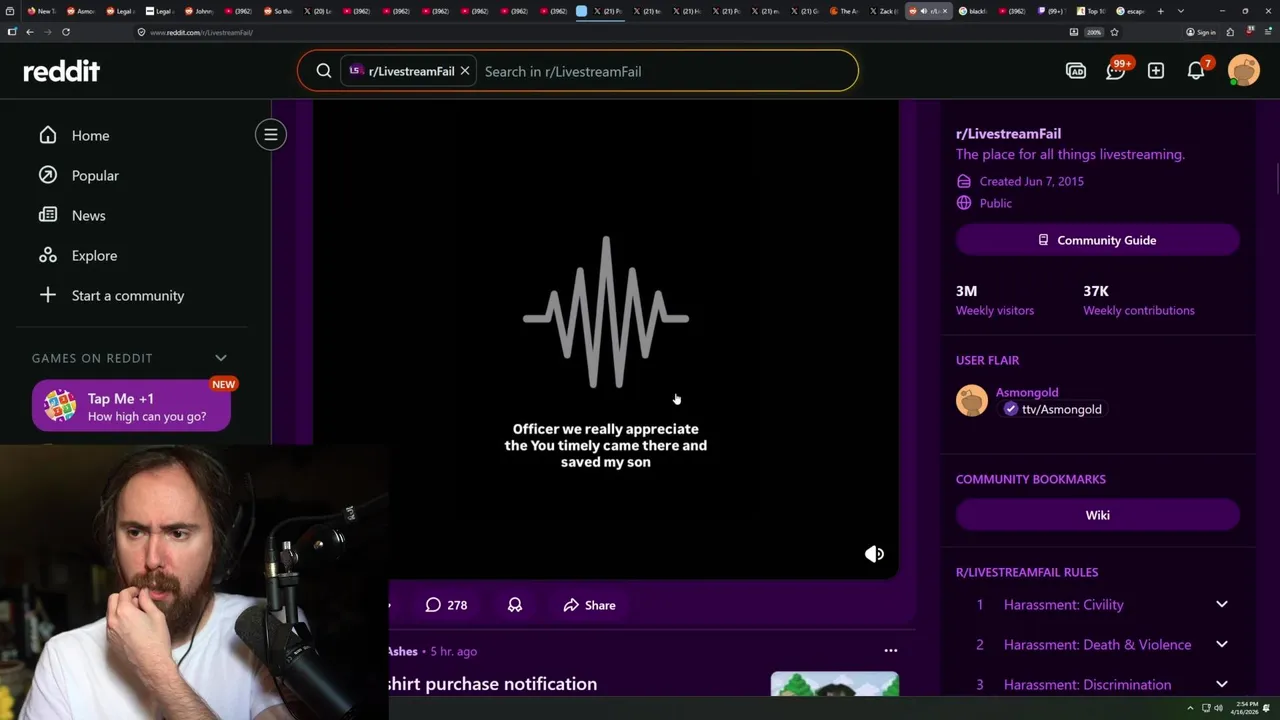Open the Community Guide

1098,240
